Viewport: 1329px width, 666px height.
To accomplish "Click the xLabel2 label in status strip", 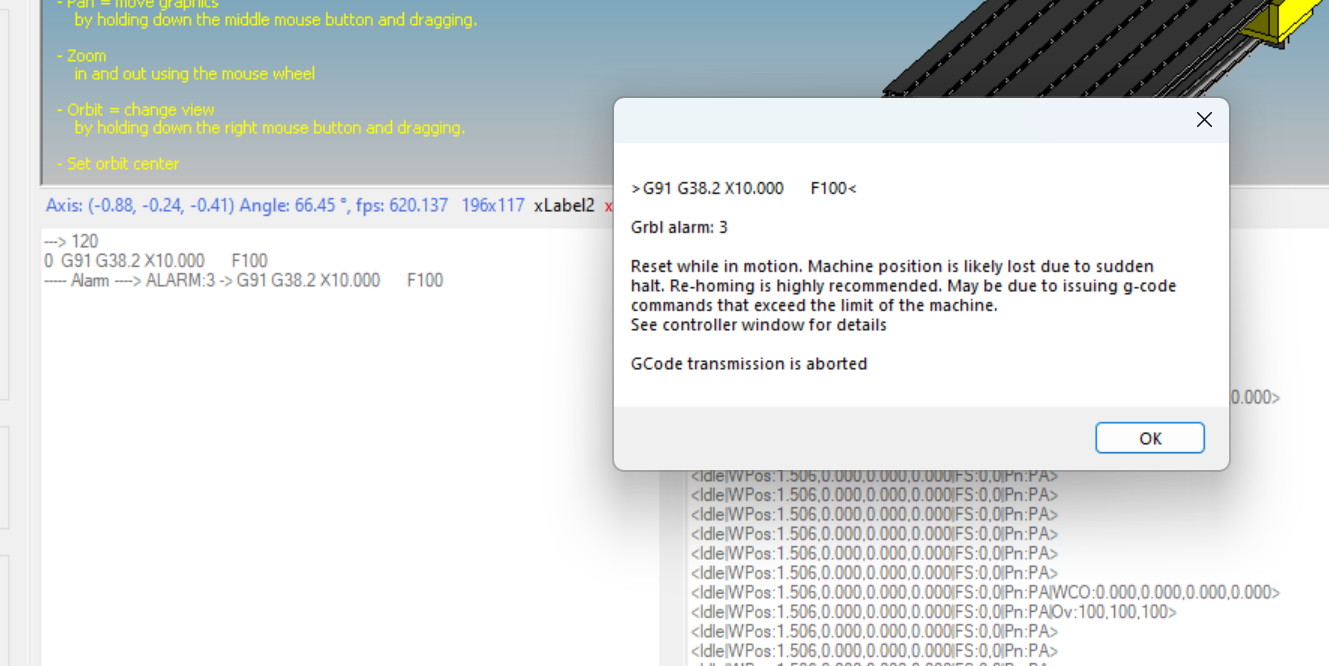I will coord(564,205).
